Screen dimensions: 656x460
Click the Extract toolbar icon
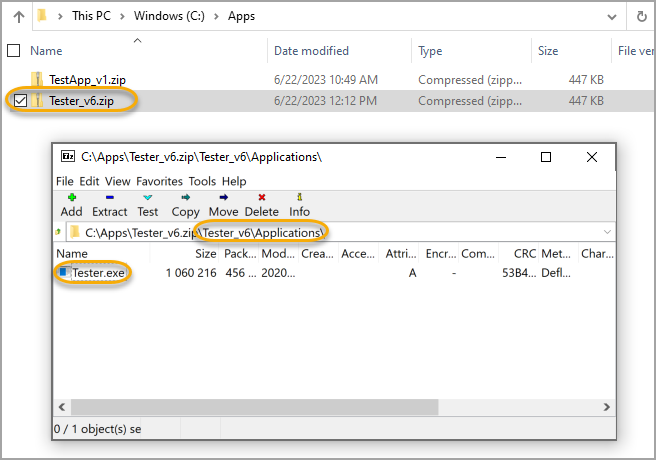[x=109, y=204]
